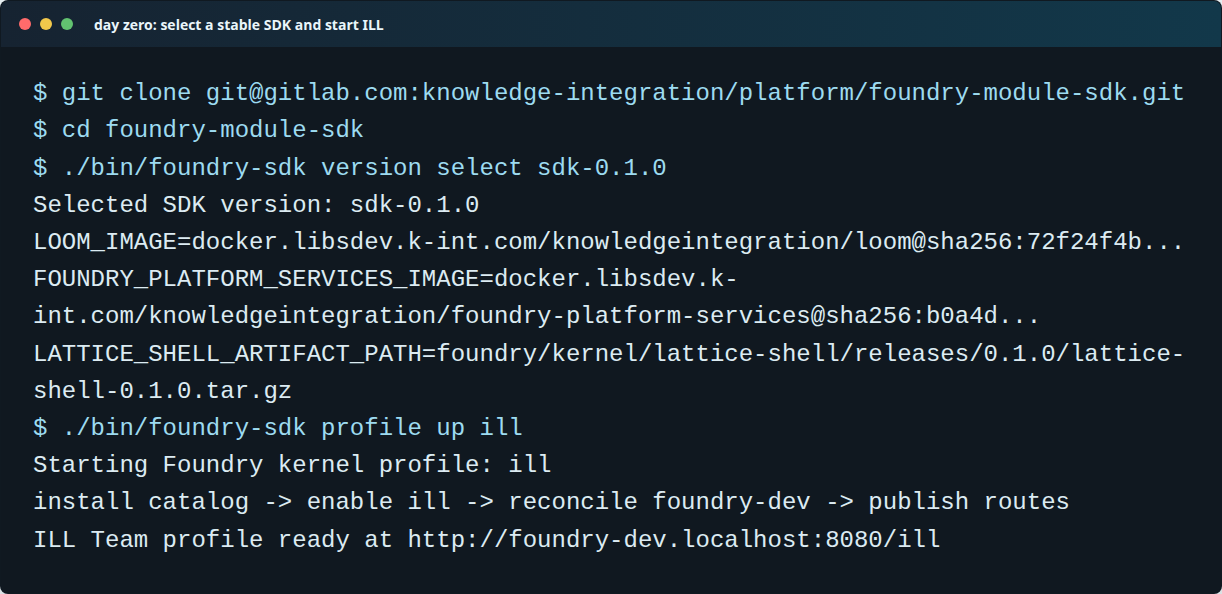
Task: Click the green maximize window dot
Action: [67, 24]
